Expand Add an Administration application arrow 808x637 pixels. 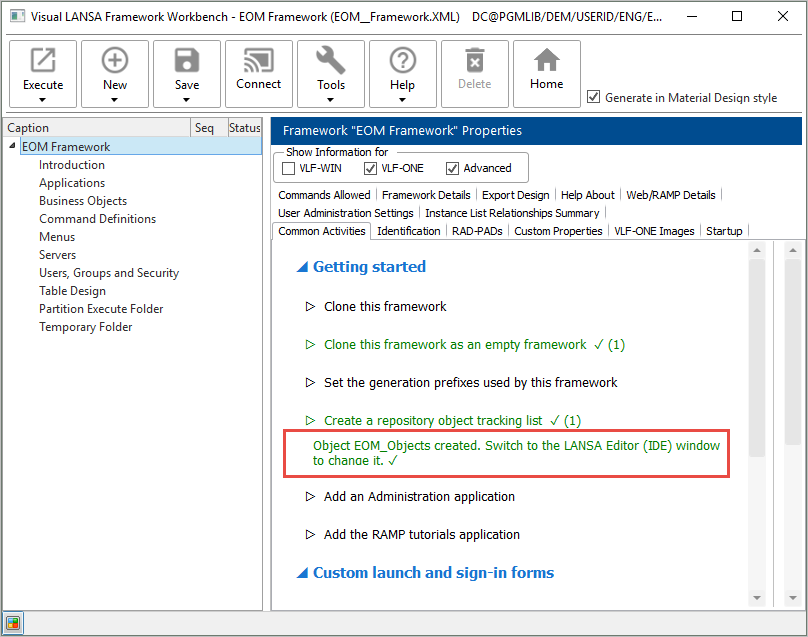pyautogui.click(x=310, y=497)
